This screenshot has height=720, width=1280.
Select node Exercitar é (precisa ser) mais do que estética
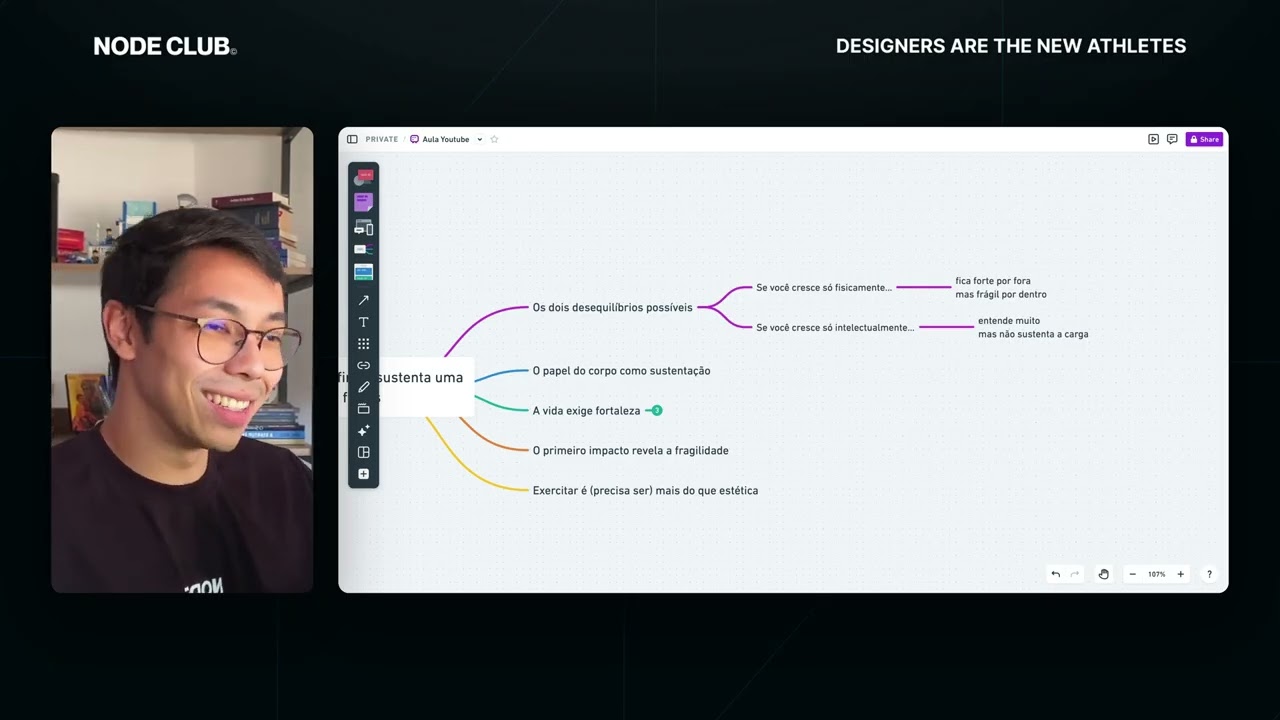645,491
